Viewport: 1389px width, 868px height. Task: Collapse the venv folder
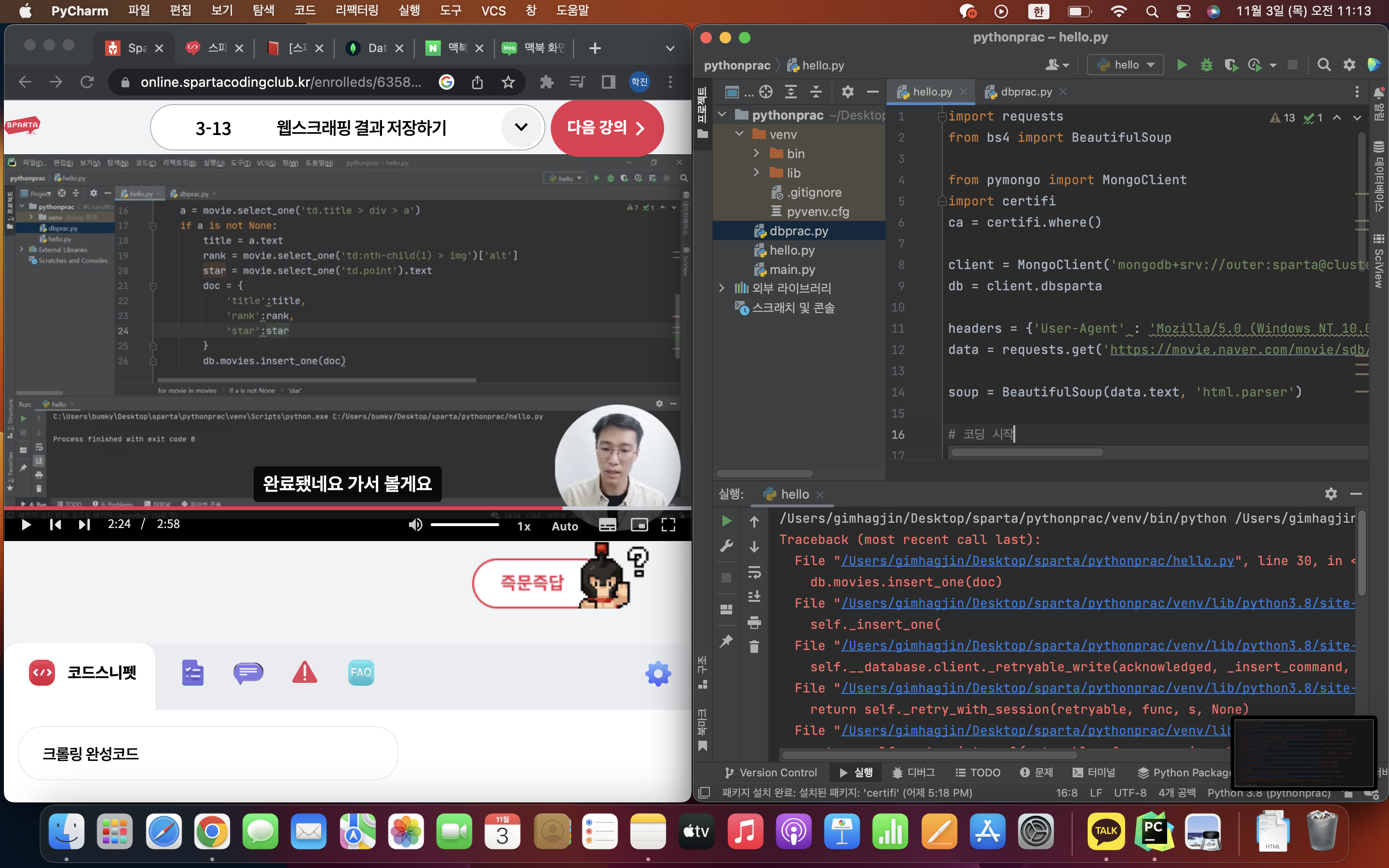740,135
